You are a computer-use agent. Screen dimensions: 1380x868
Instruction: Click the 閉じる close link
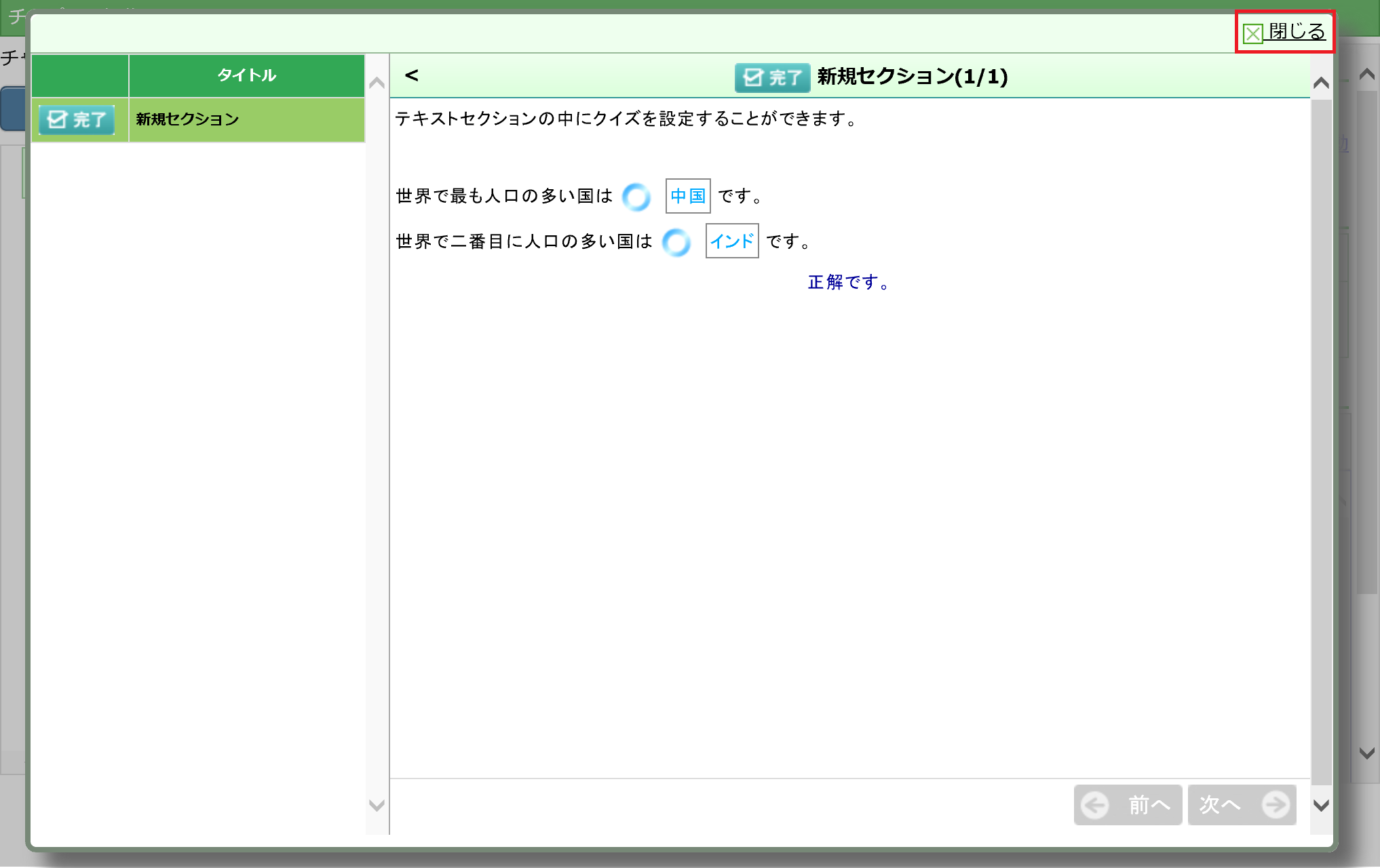(1296, 31)
